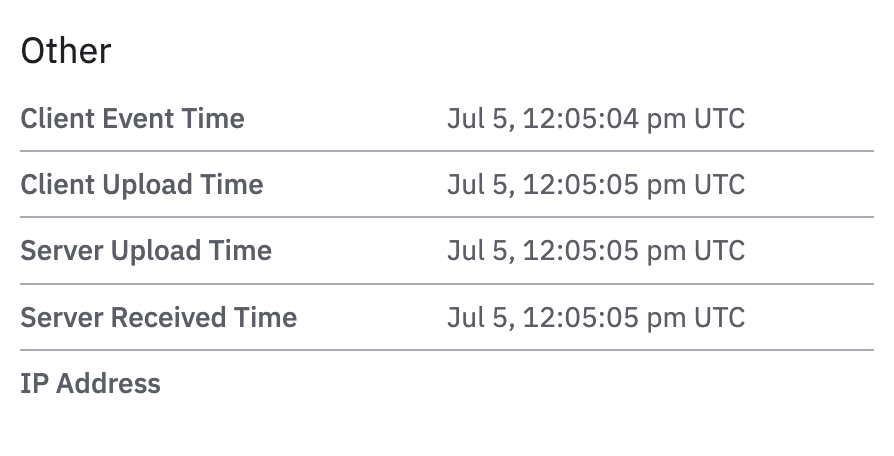Click the empty IP Address value area

pos(595,384)
